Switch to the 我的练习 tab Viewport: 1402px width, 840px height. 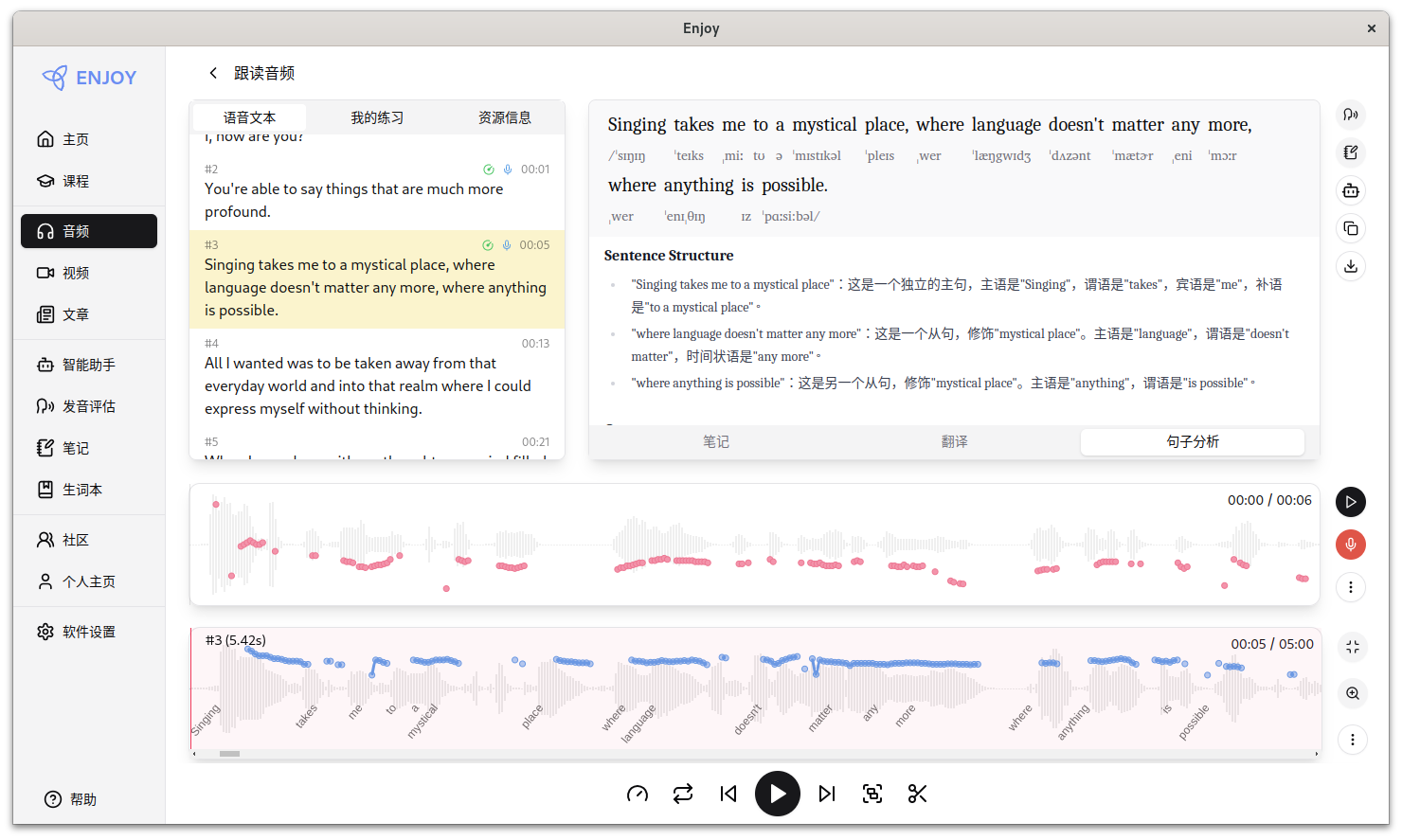(x=377, y=117)
